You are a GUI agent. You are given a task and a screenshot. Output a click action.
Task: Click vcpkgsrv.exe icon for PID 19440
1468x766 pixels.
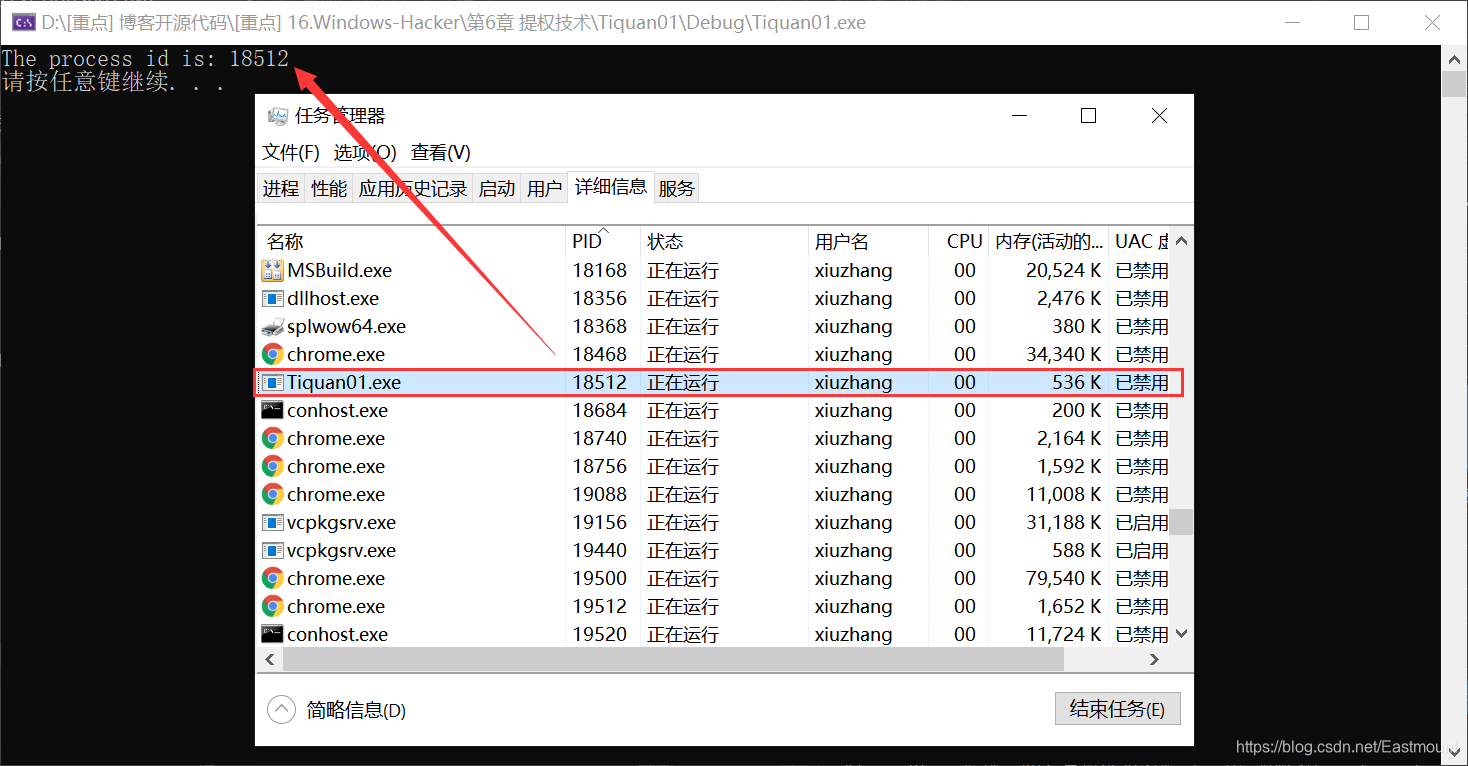pos(272,550)
